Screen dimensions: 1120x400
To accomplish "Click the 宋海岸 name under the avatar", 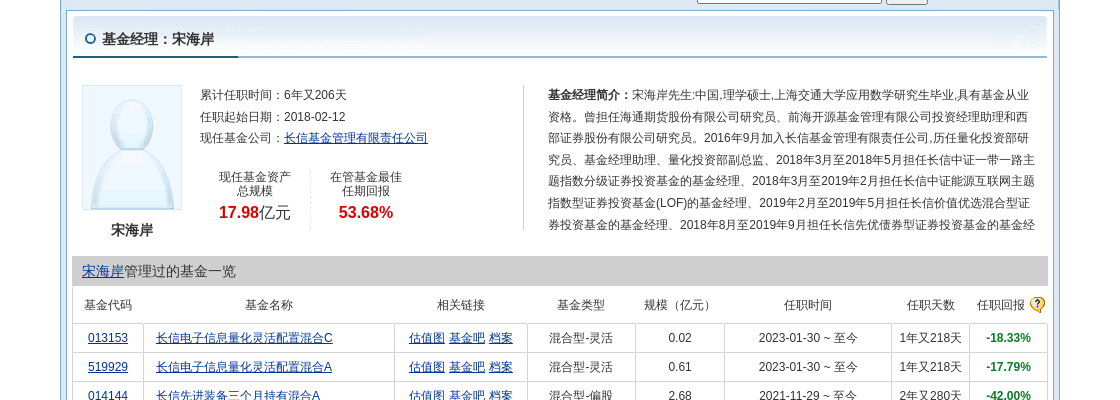I will (x=132, y=230).
